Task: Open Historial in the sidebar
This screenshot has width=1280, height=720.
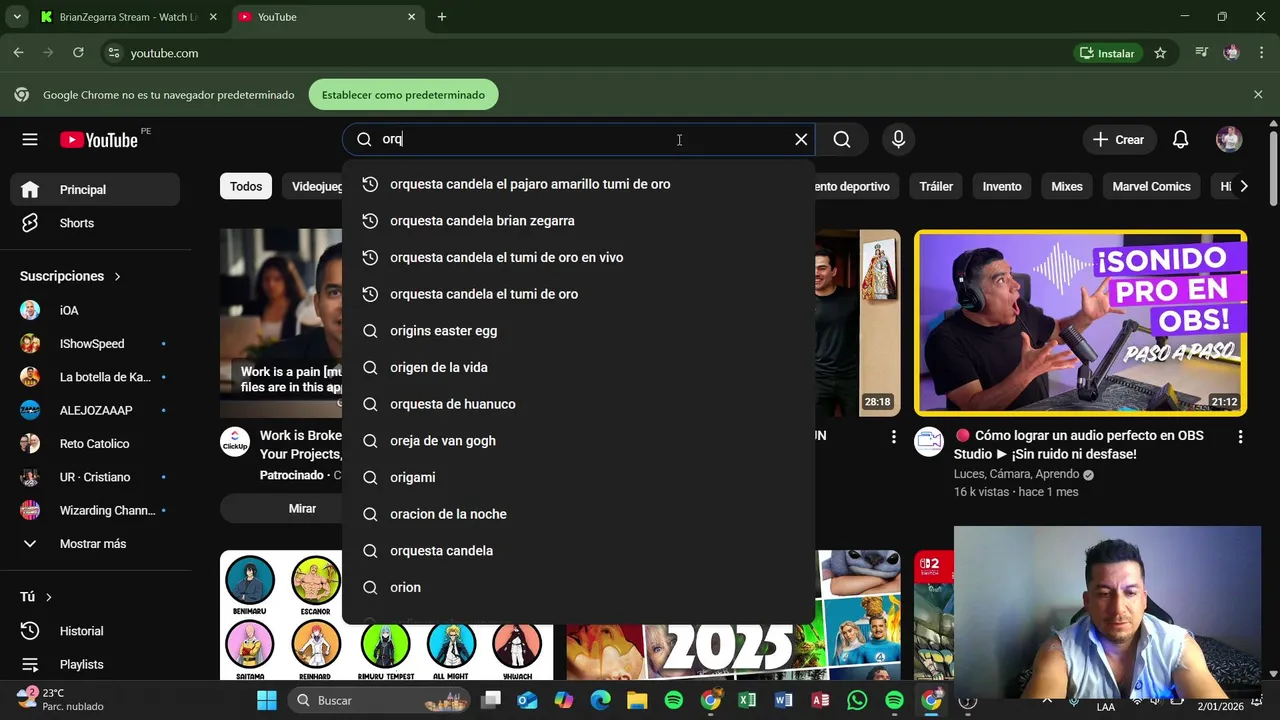Action: pyautogui.click(x=95, y=631)
